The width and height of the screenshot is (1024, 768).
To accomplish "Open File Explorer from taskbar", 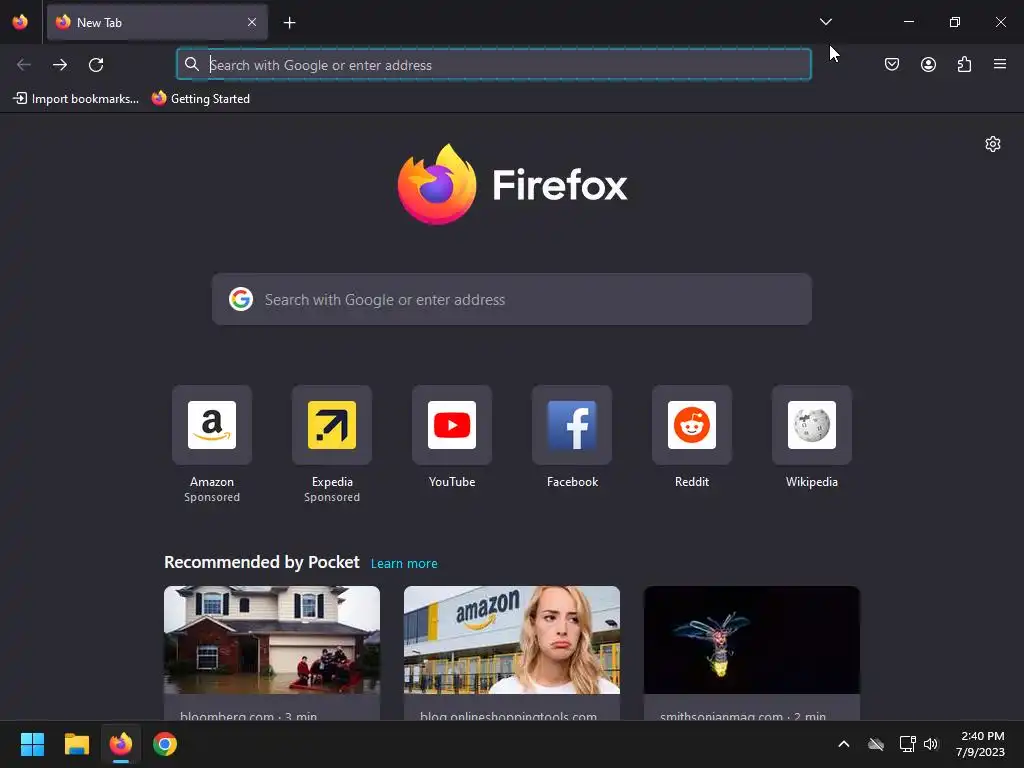I will point(76,744).
